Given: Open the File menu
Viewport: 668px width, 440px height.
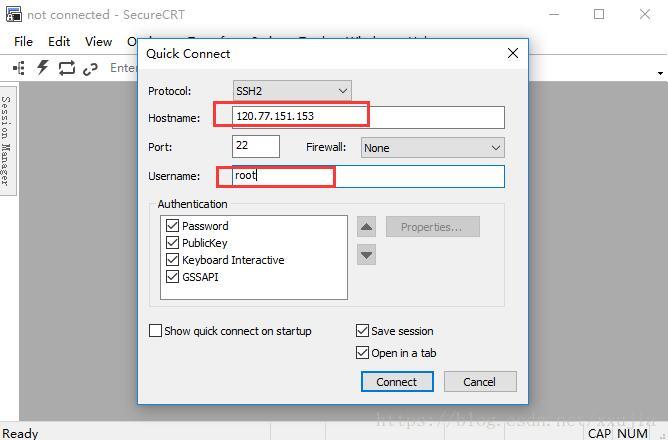Looking at the screenshot, I should [x=23, y=42].
